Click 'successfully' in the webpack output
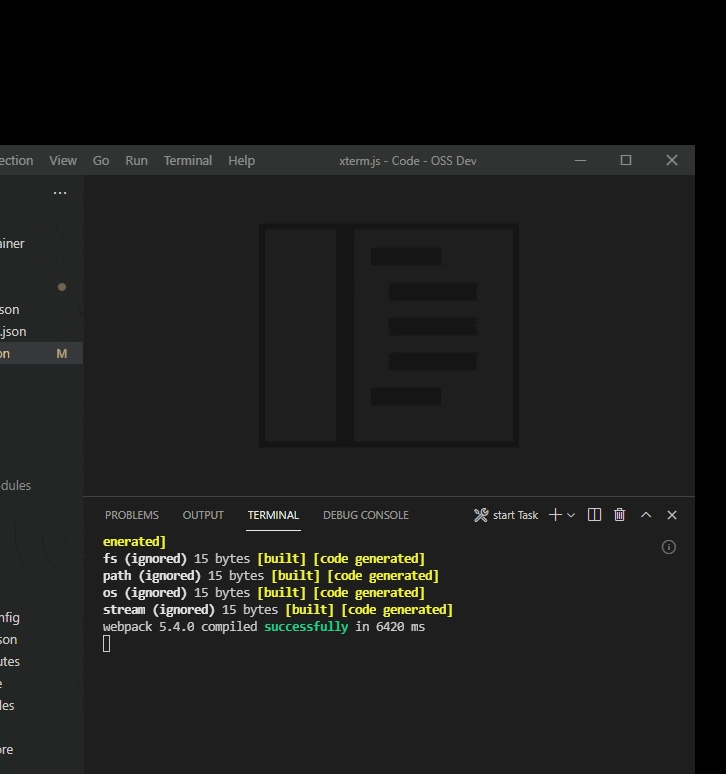 coord(306,627)
